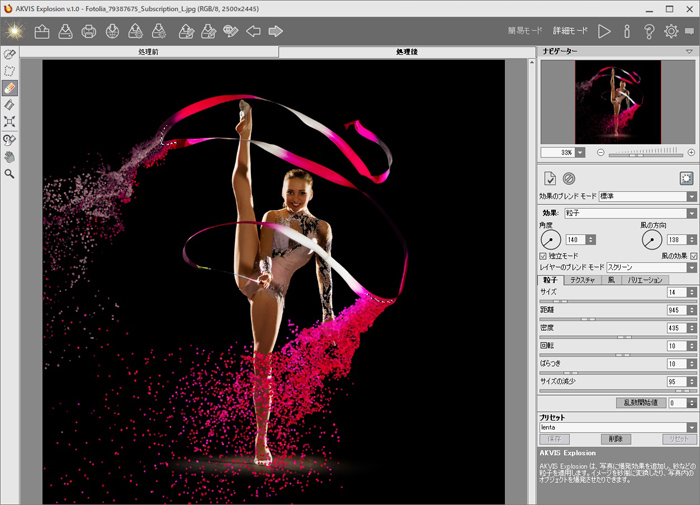This screenshot has width=700, height=505.
Task: Switch to the テクスチャ tab
Action: point(582,280)
